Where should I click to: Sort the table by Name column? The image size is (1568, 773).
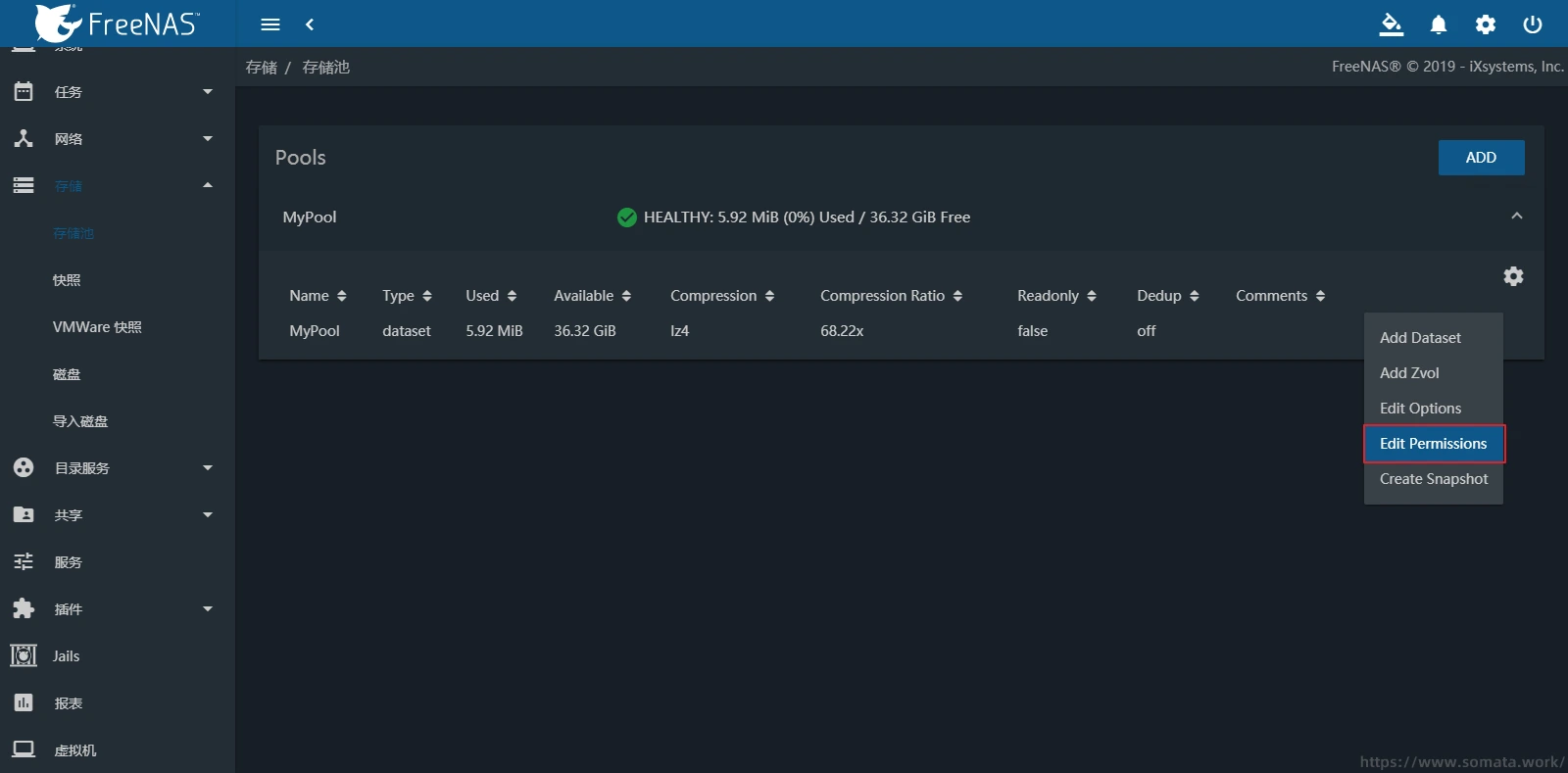(318, 296)
